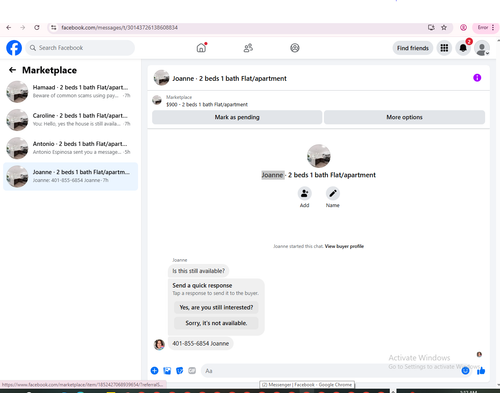Open the Facebook menu grid icon
This screenshot has height=393, width=500.
click(444, 48)
